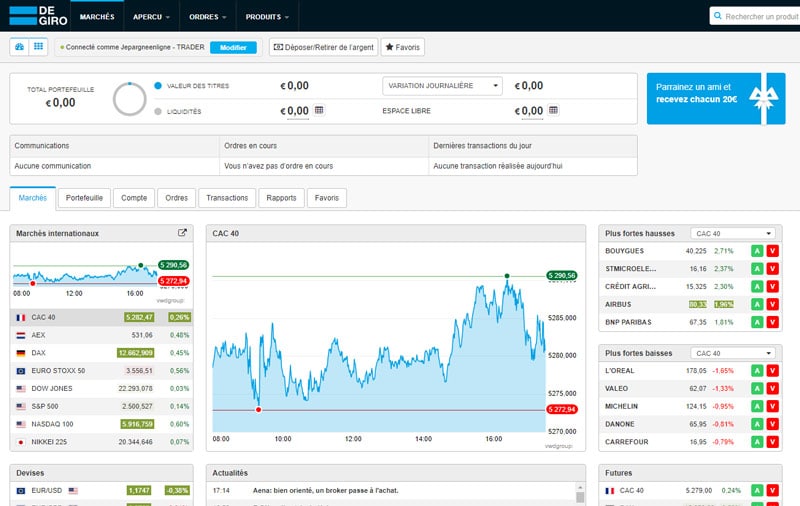This screenshot has height=506, width=800.
Task: Click the blue Modifier button
Action: (x=233, y=47)
